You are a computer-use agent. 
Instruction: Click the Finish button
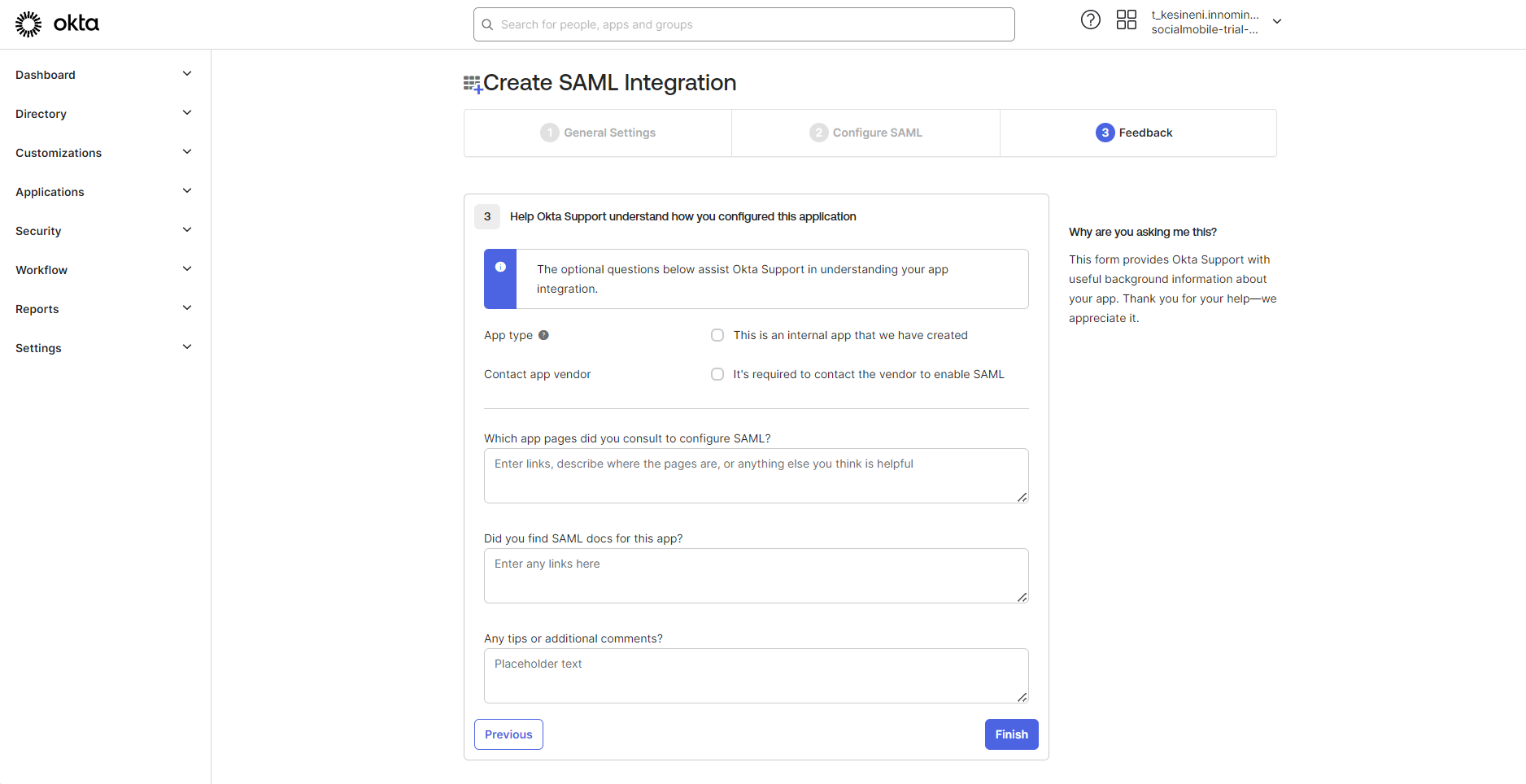coord(1011,734)
